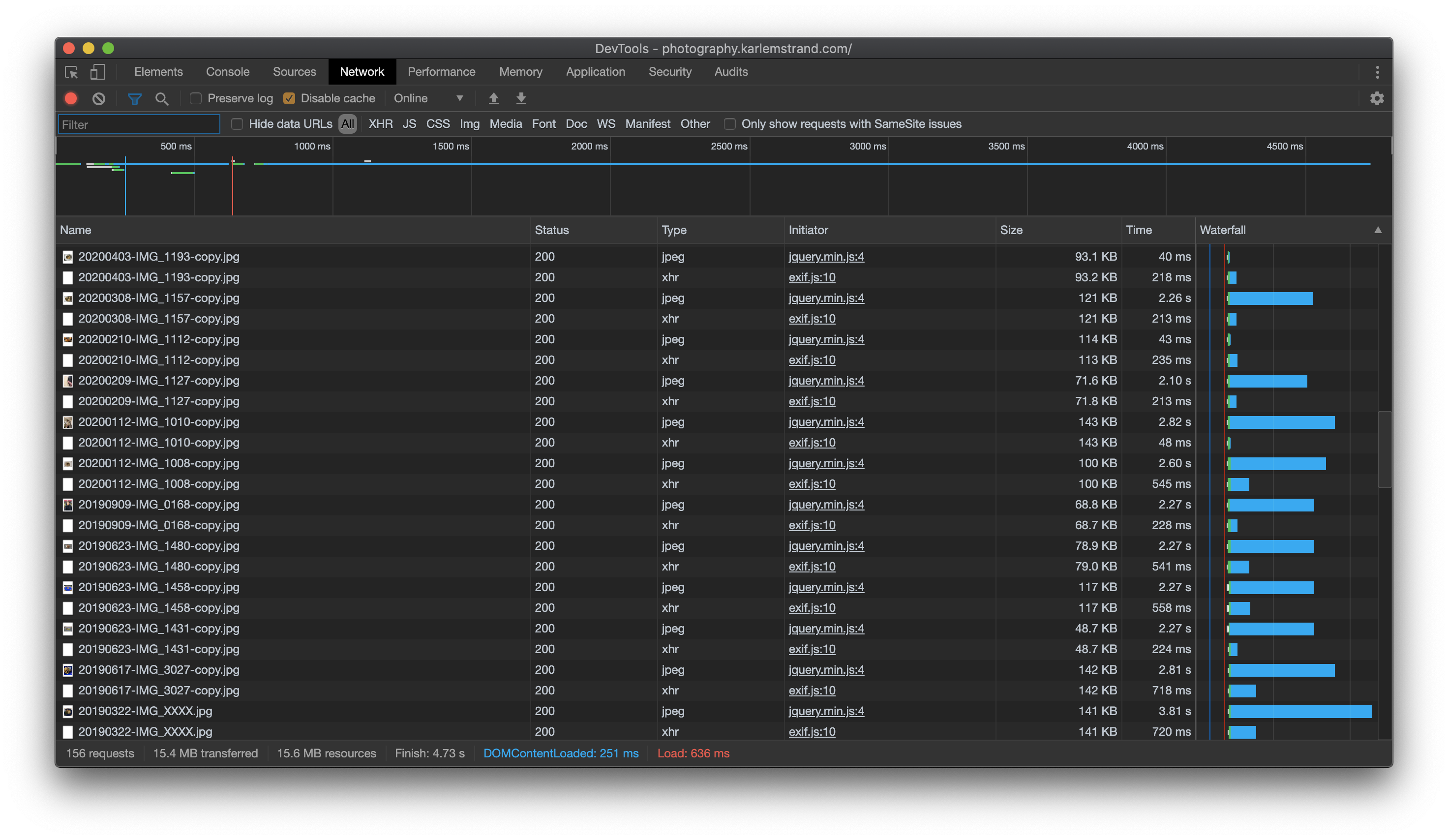
Task: Enable the Preserve log checkbox
Action: click(196, 98)
